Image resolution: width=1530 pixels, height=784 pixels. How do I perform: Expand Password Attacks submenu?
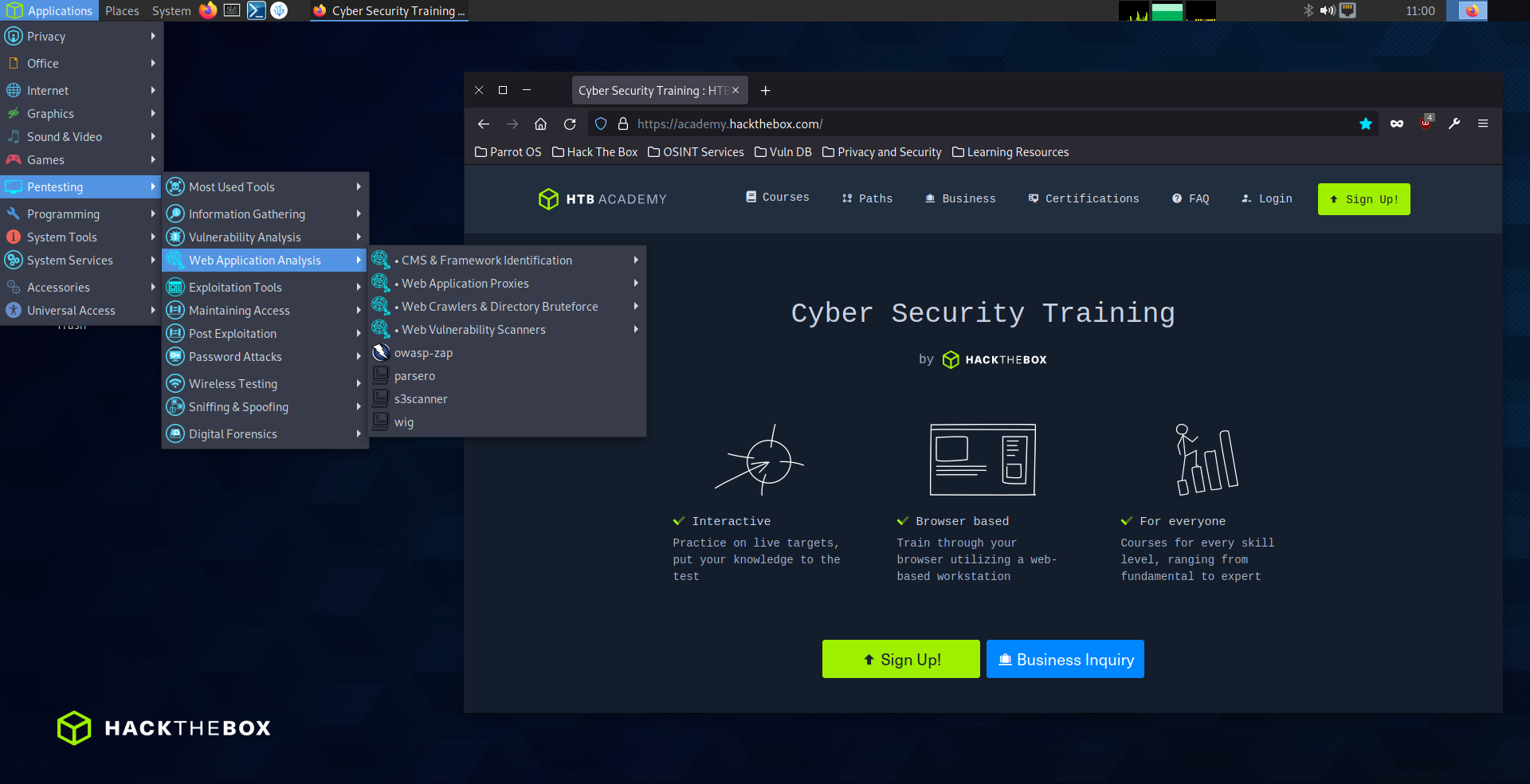(x=265, y=357)
